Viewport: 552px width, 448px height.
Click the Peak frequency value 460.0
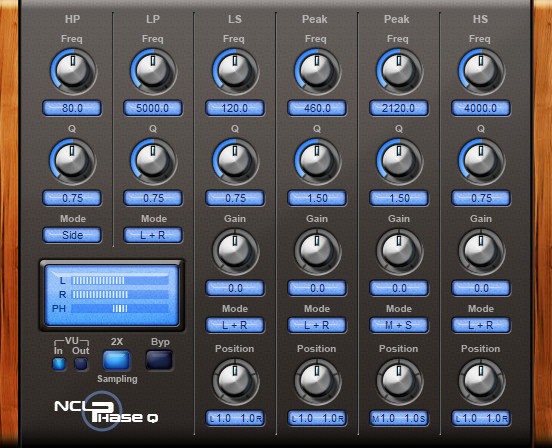coord(317,108)
